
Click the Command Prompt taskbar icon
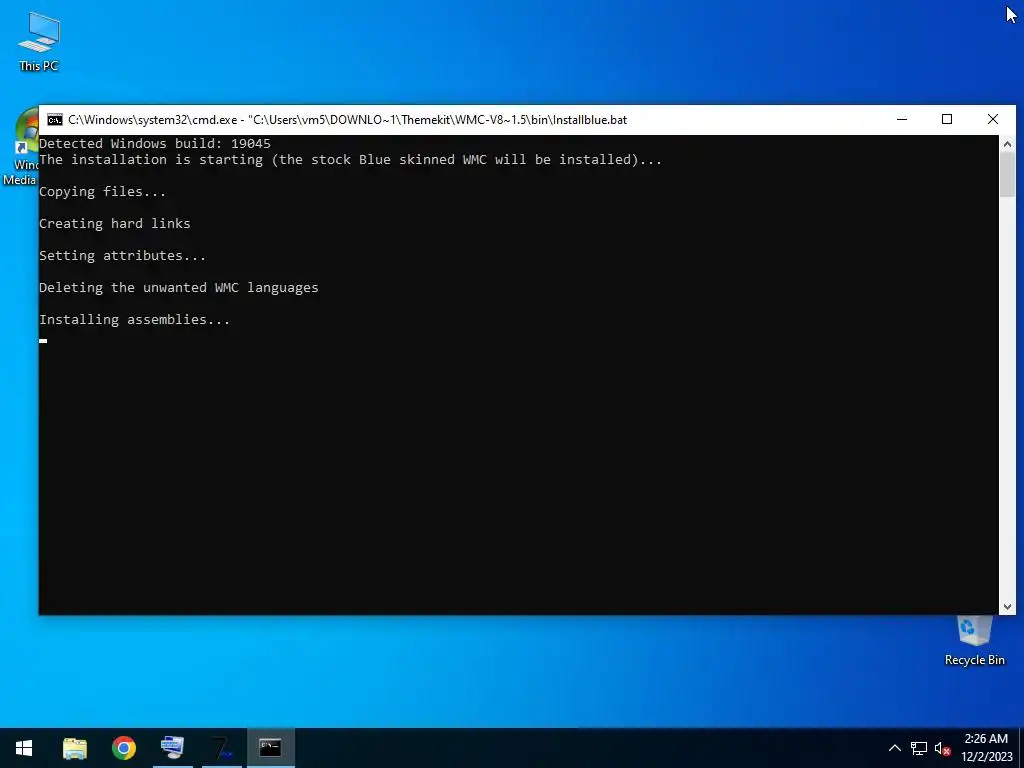point(270,748)
